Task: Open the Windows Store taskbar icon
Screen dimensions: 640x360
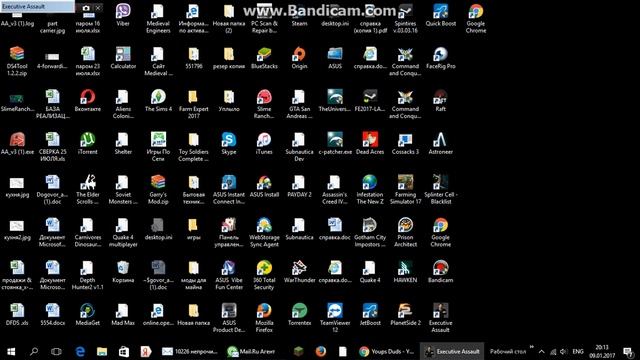Action: (x=124, y=351)
